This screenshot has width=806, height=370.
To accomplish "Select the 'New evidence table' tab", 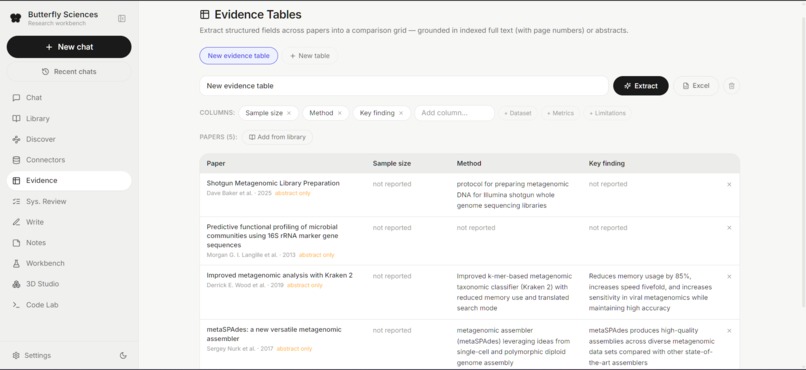I will tap(239, 56).
